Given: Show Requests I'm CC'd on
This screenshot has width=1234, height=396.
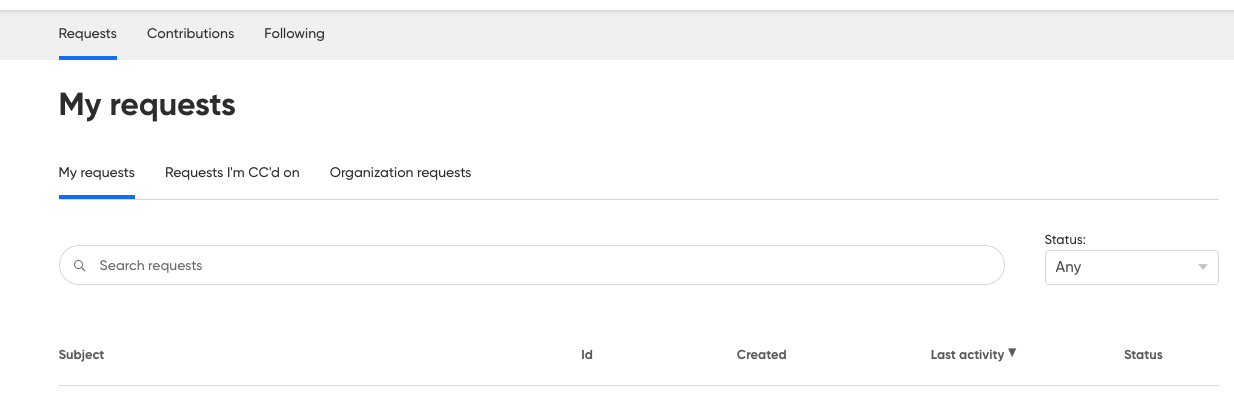Looking at the screenshot, I should click(x=232, y=172).
